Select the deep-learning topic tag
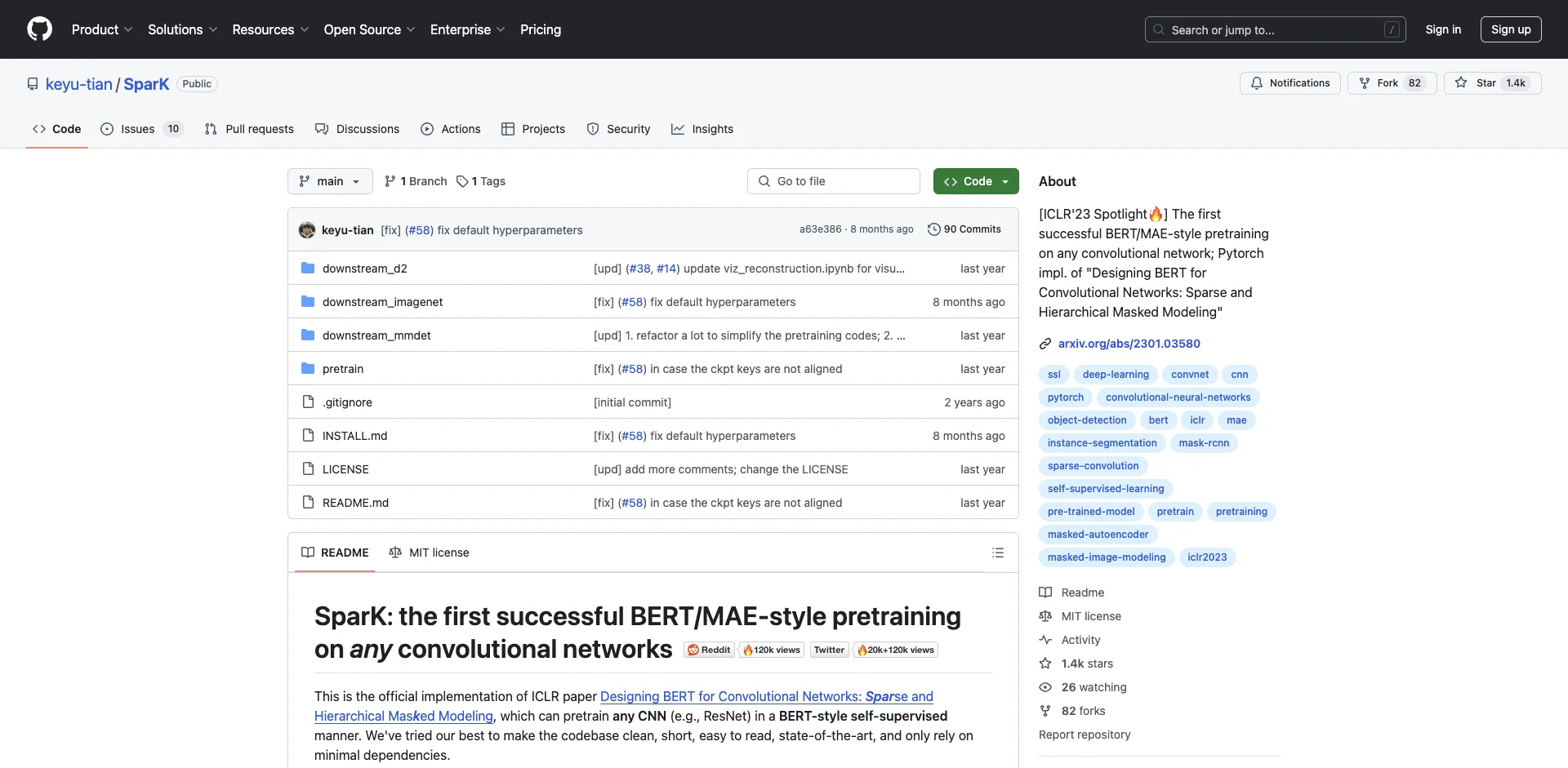The width and height of the screenshot is (1568, 768). click(1116, 375)
